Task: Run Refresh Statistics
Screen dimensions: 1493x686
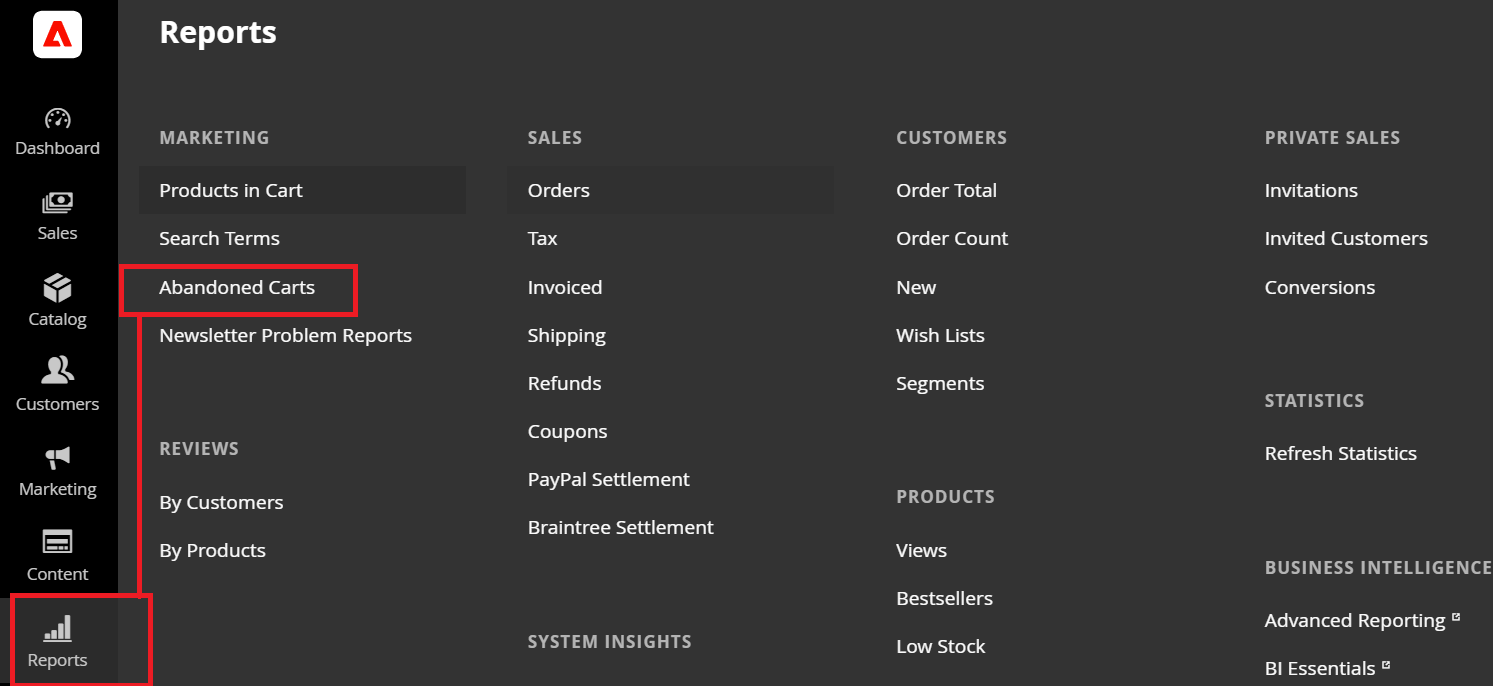Action: [x=1341, y=453]
